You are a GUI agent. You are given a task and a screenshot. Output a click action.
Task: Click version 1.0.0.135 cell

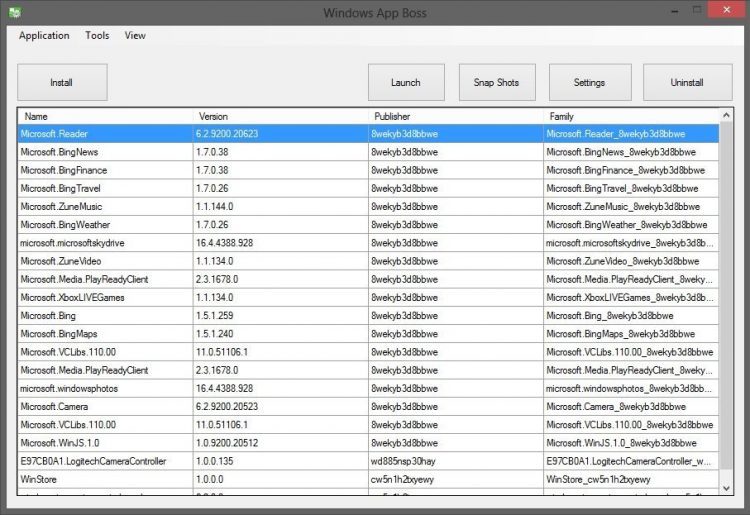(280, 461)
